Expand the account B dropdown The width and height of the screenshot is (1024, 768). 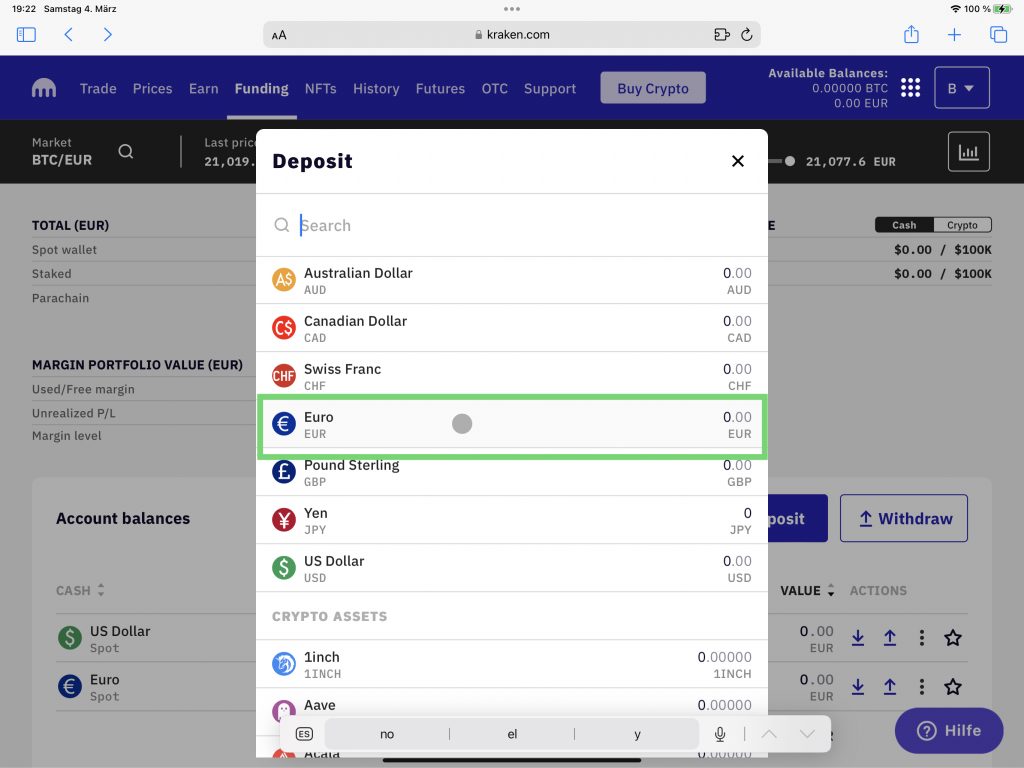point(962,88)
